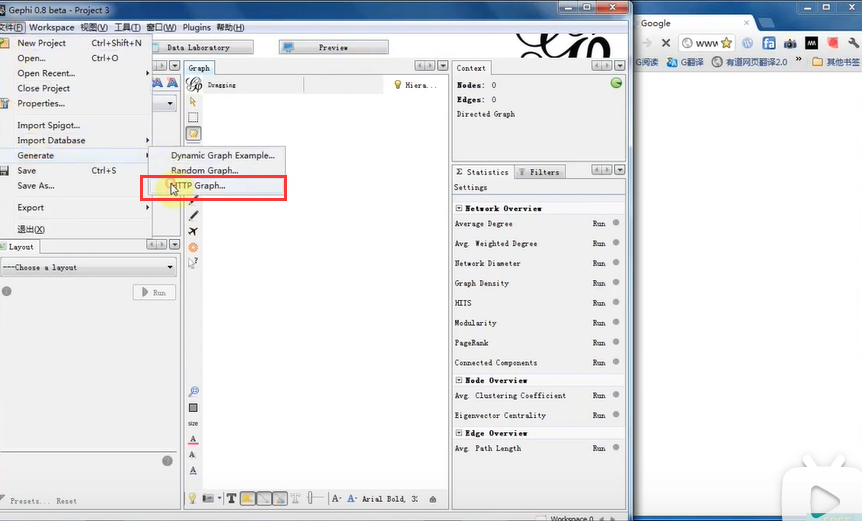This screenshot has height=521, width=862.
Task: Choose Import Spigot menu item
Action: [75, 125]
